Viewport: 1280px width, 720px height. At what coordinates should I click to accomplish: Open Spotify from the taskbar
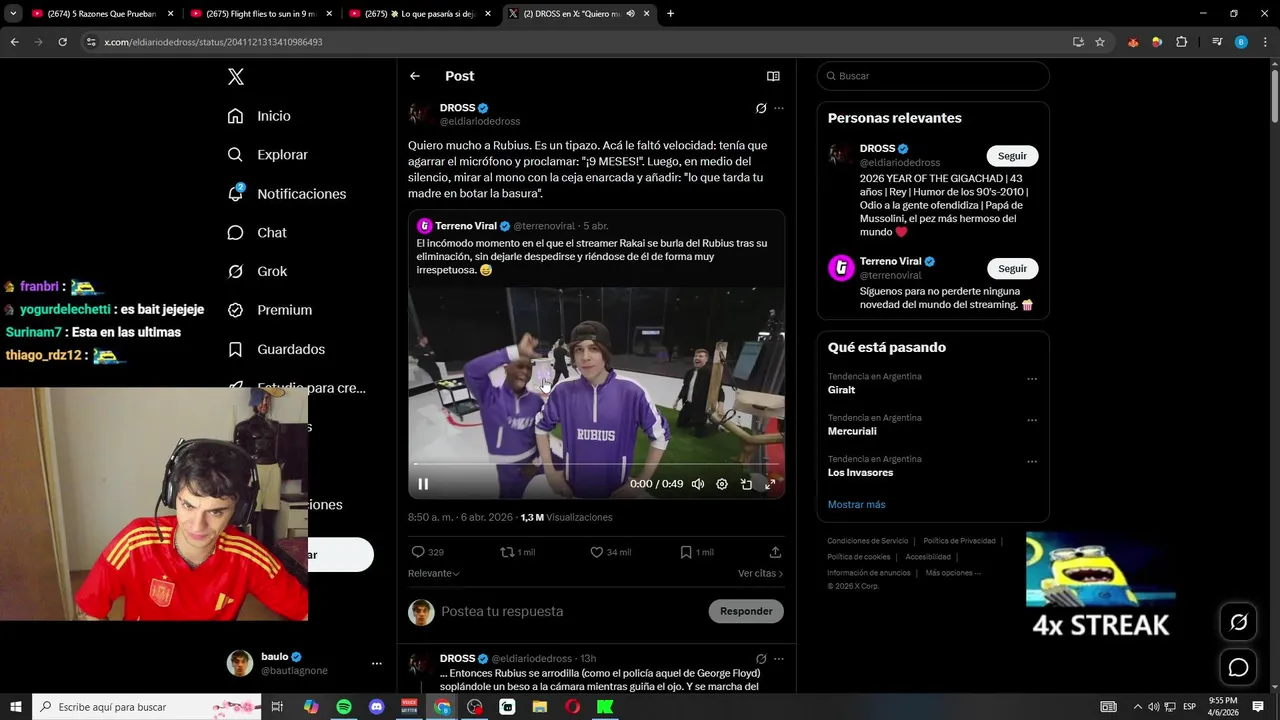coord(344,707)
